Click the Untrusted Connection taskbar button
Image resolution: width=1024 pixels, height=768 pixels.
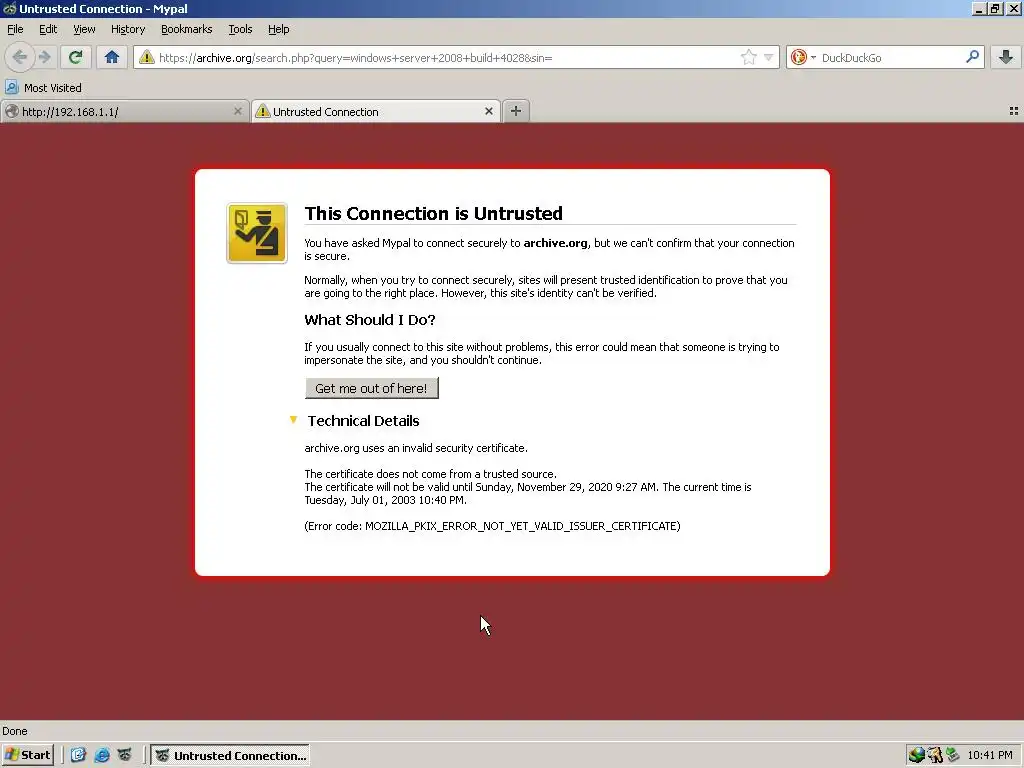pyautogui.click(x=230, y=756)
